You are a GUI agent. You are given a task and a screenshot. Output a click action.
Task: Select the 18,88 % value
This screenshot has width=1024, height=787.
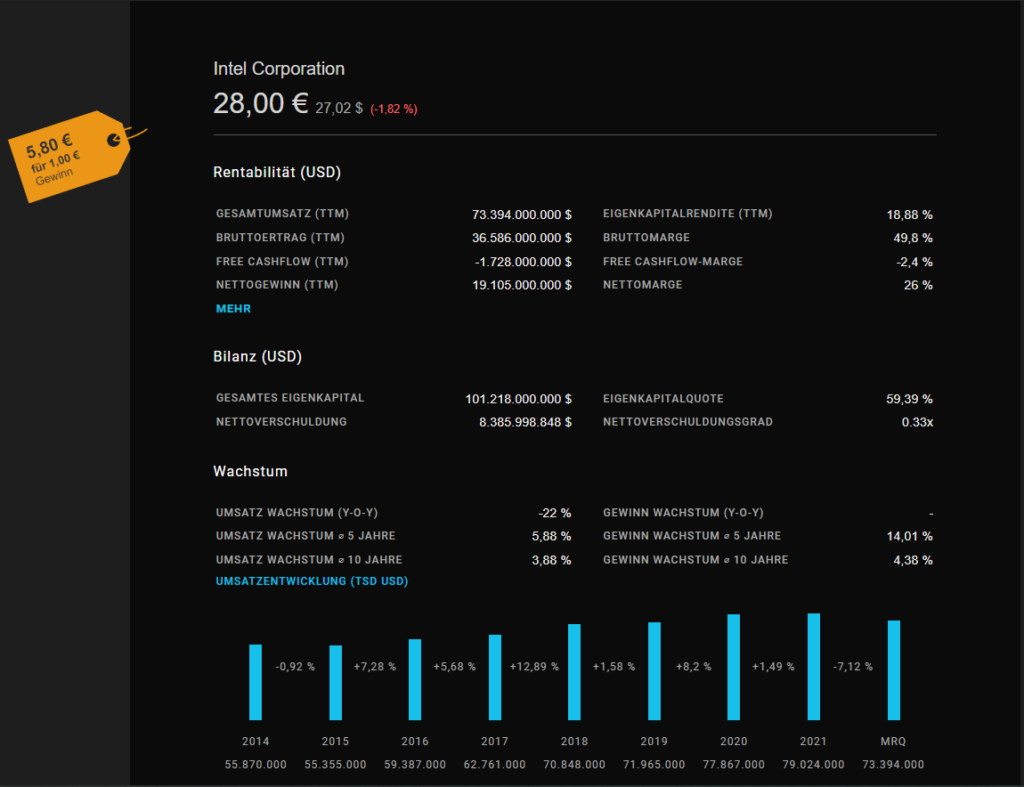[x=910, y=215]
